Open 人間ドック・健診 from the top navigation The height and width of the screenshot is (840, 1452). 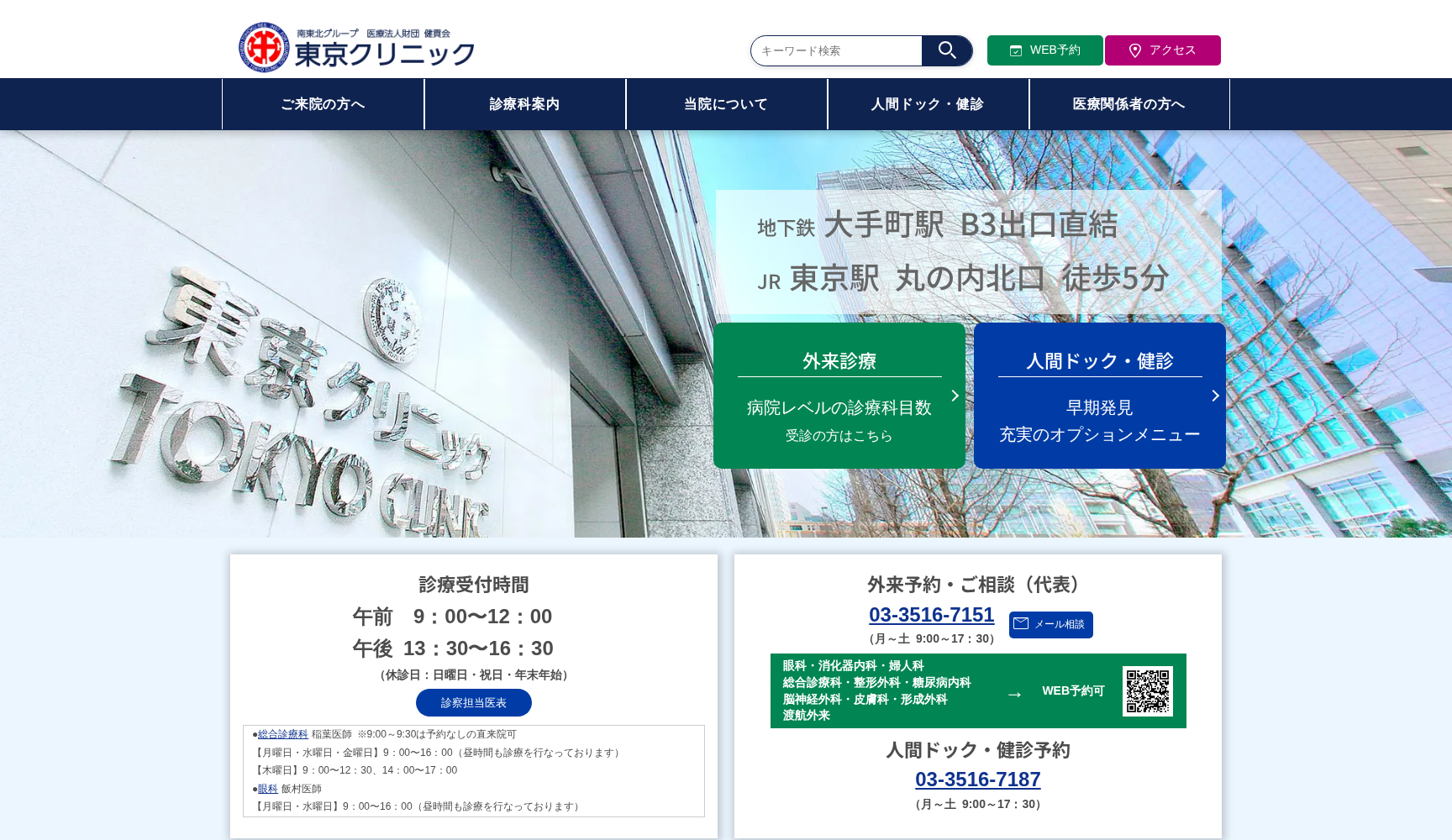click(x=928, y=103)
